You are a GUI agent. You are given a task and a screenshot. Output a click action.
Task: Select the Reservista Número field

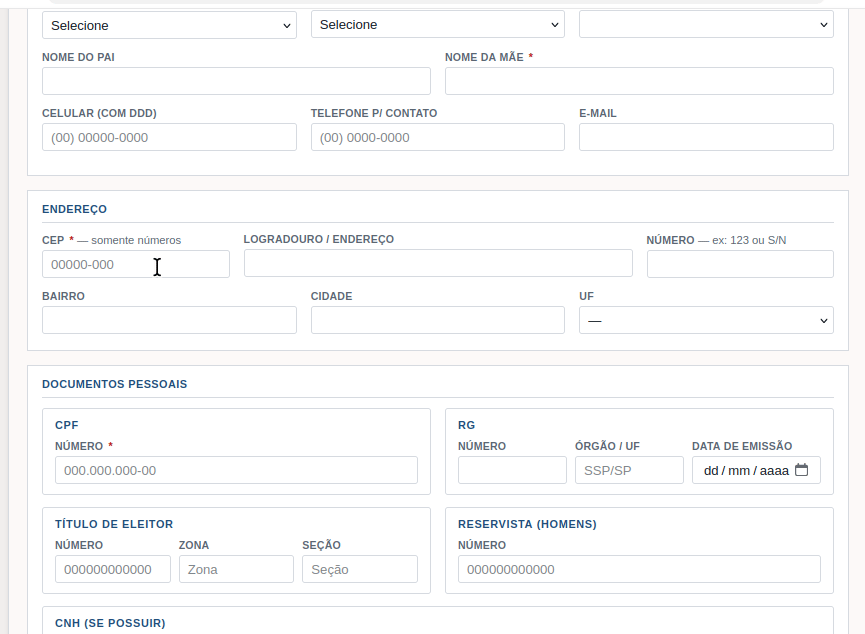639,569
